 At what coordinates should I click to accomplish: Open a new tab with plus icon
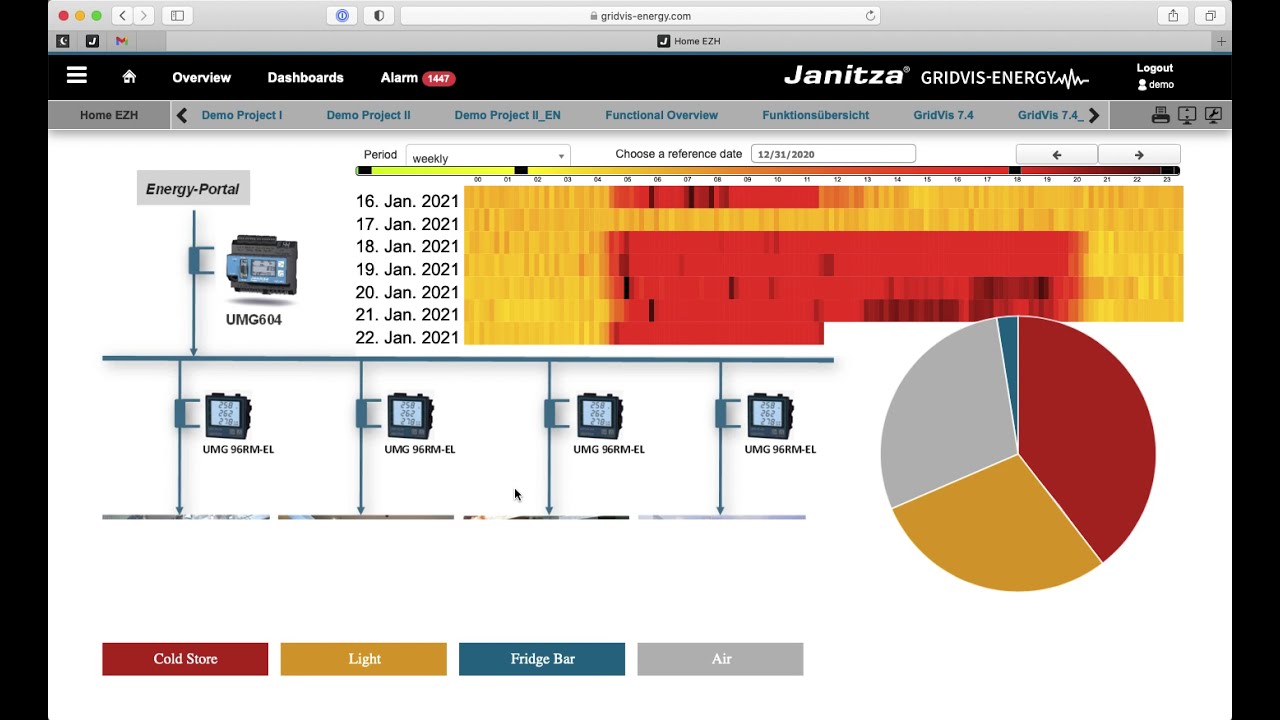coord(1221,41)
